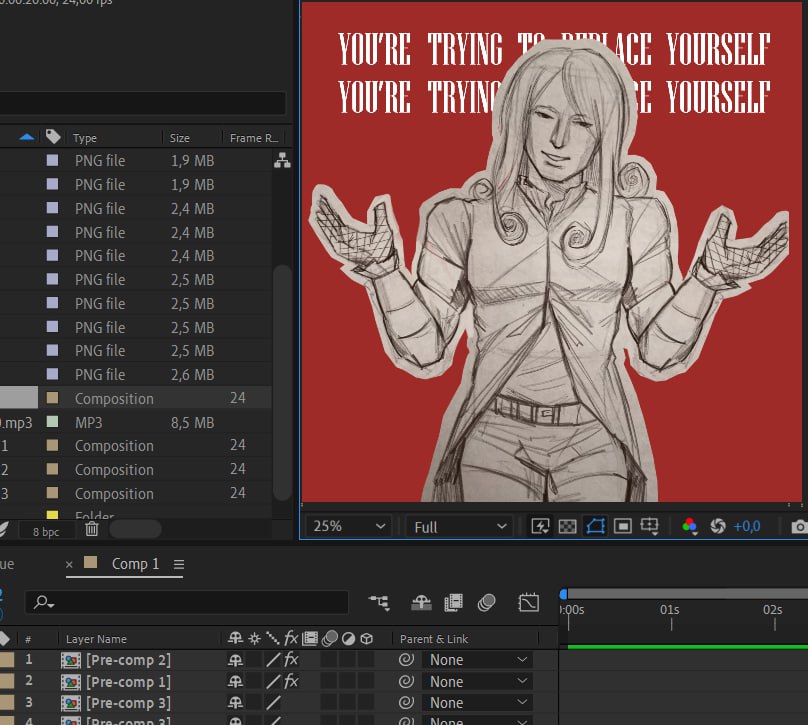Click the Adjustment Layer column header icon
This screenshot has width=808, height=725.
tap(348, 639)
